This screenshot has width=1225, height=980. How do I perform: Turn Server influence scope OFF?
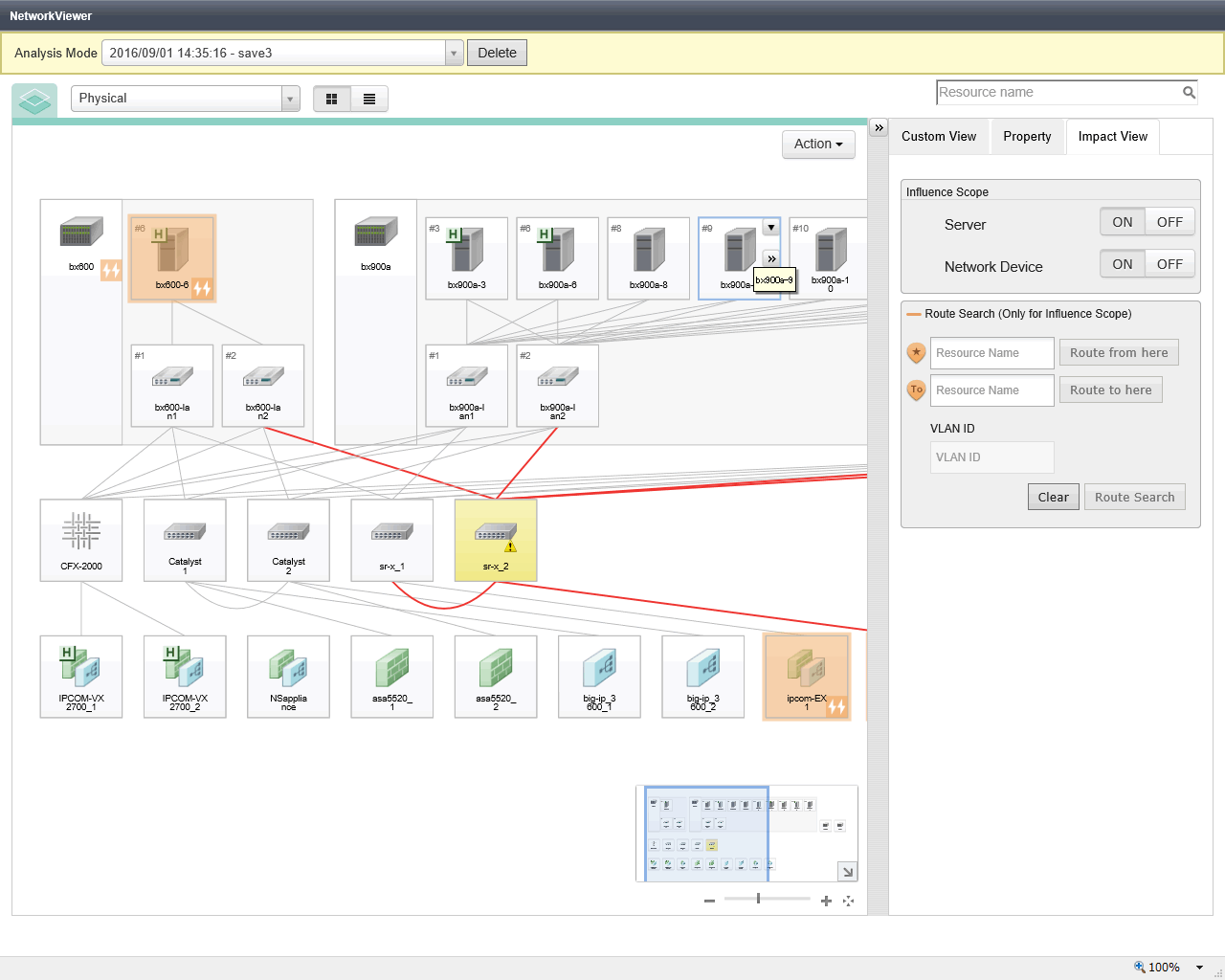click(x=1169, y=222)
